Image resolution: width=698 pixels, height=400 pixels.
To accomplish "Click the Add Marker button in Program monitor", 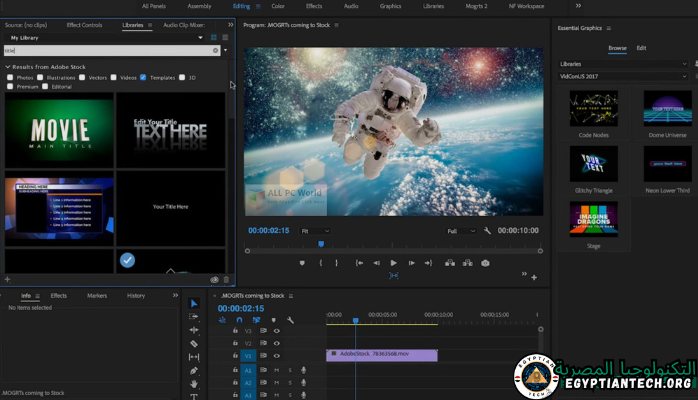I will [301, 263].
